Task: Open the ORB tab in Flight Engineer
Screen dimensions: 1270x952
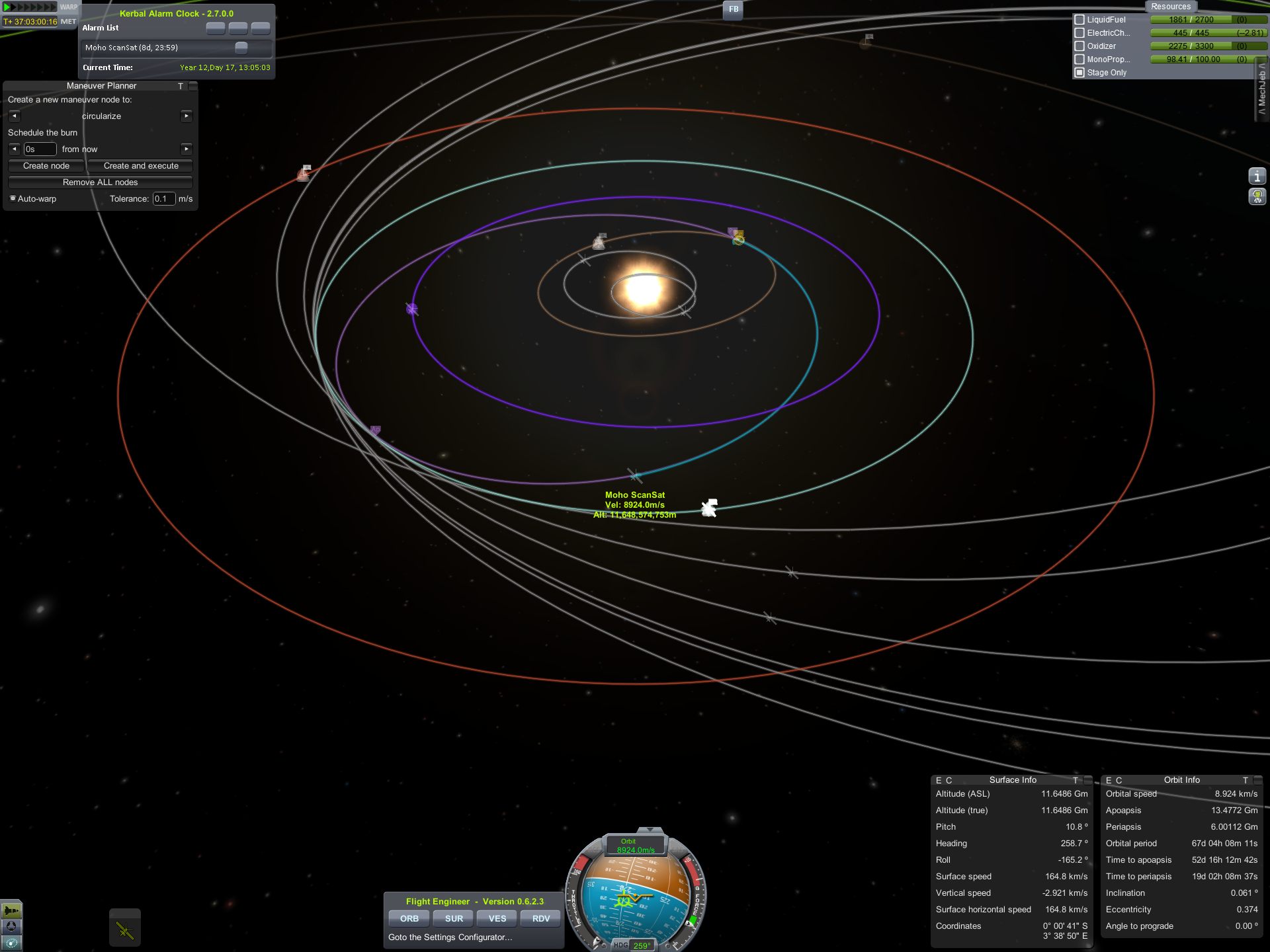Action: 409,918
